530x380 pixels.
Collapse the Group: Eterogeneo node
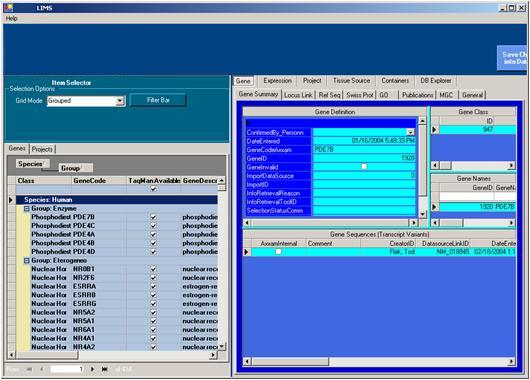point(27,261)
